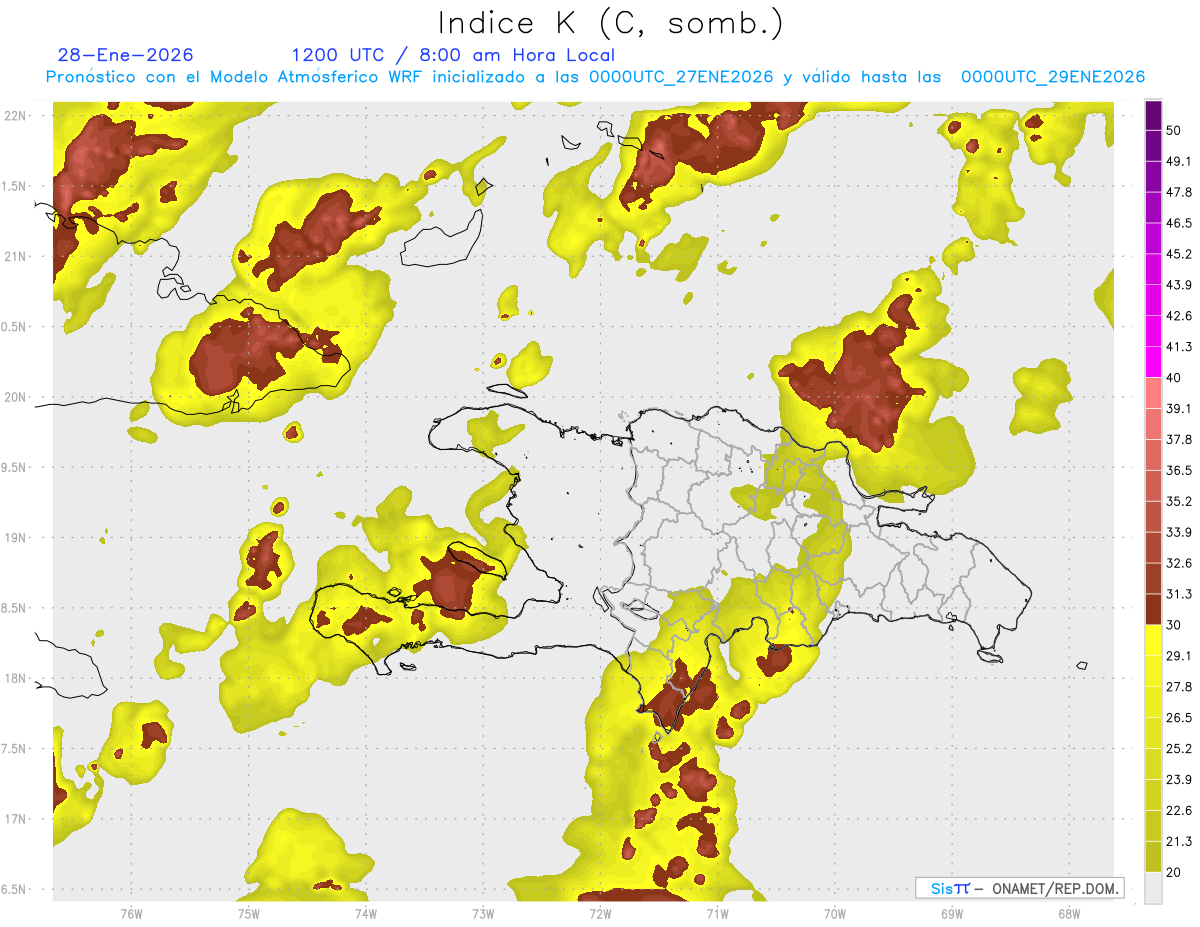This screenshot has height=927, width=1200.
Task: Click the "46.5" color scale value
Action: [x=1179, y=223]
